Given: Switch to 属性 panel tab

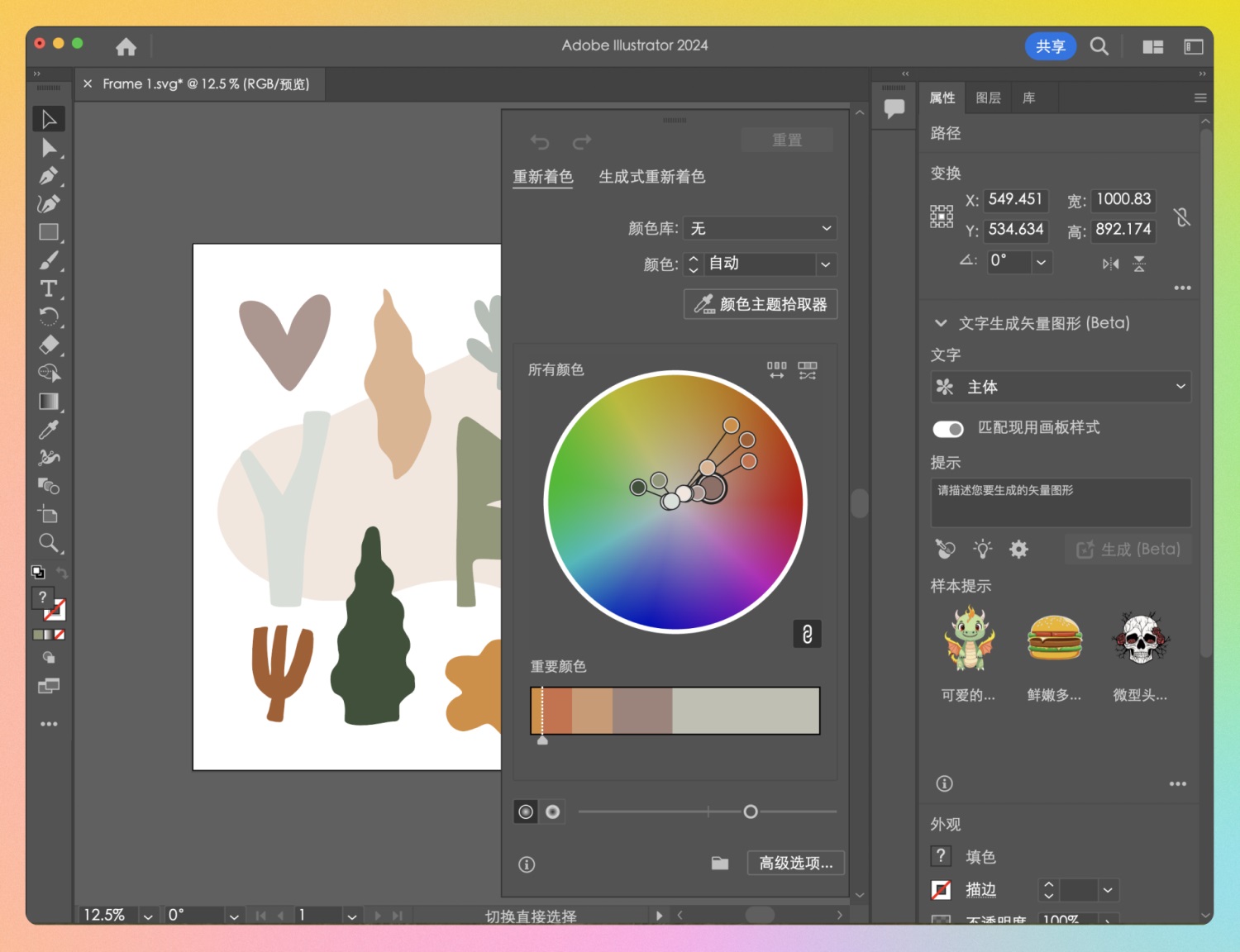Looking at the screenshot, I should (x=942, y=98).
